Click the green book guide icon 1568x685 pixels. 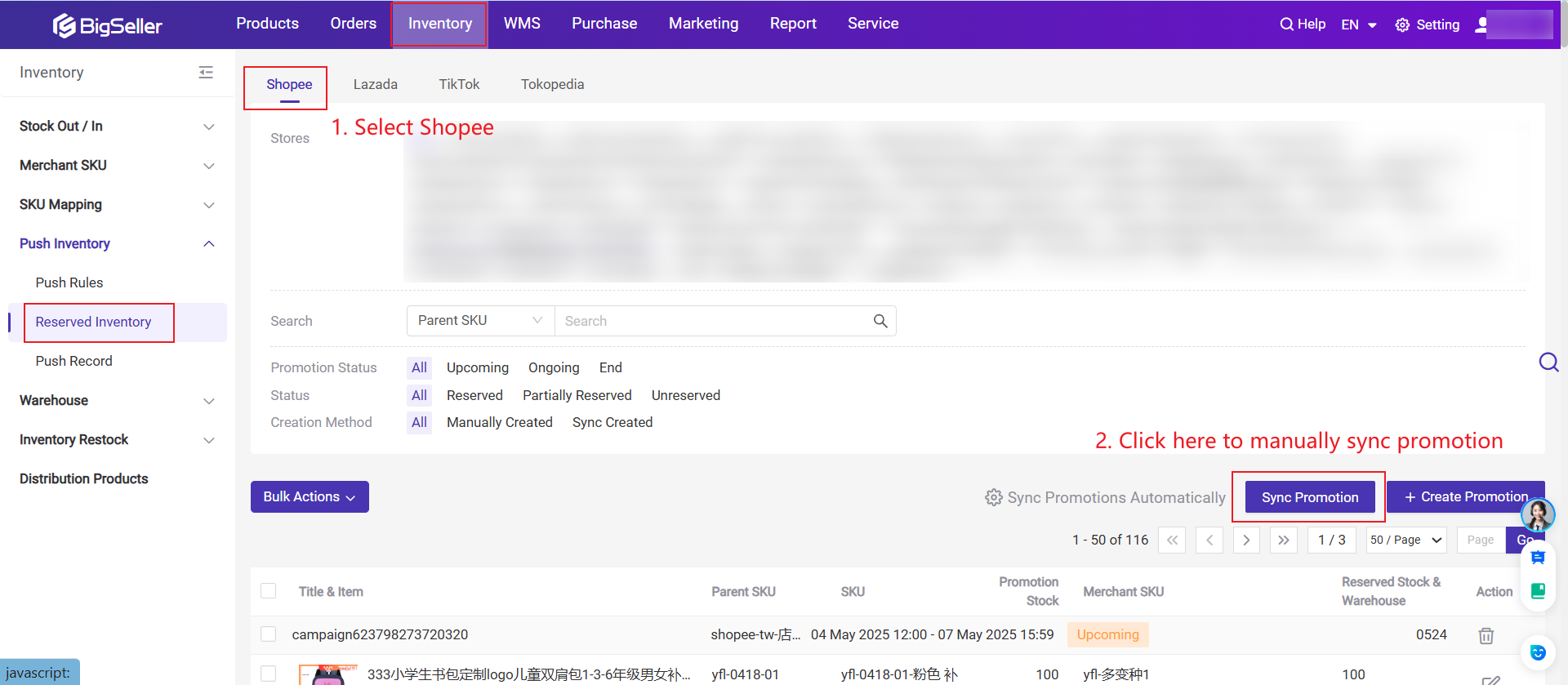click(1538, 590)
